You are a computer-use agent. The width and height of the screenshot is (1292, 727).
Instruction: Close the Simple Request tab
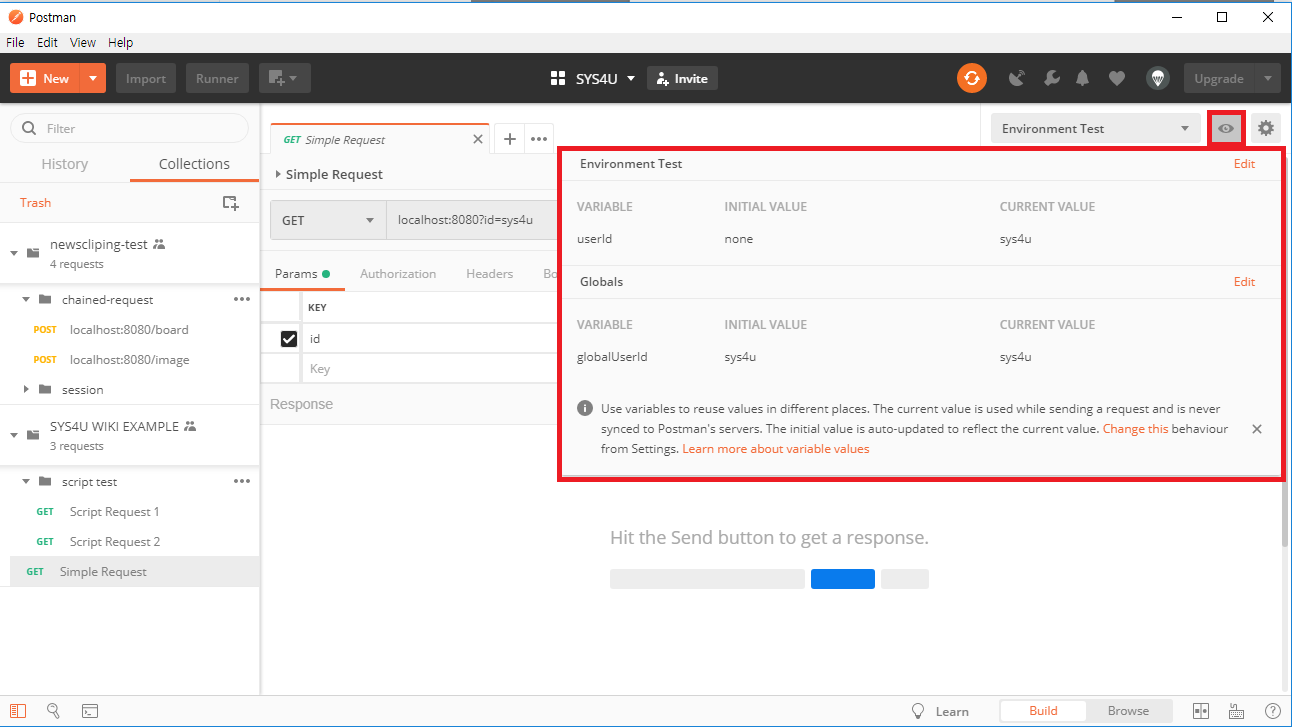[478, 139]
